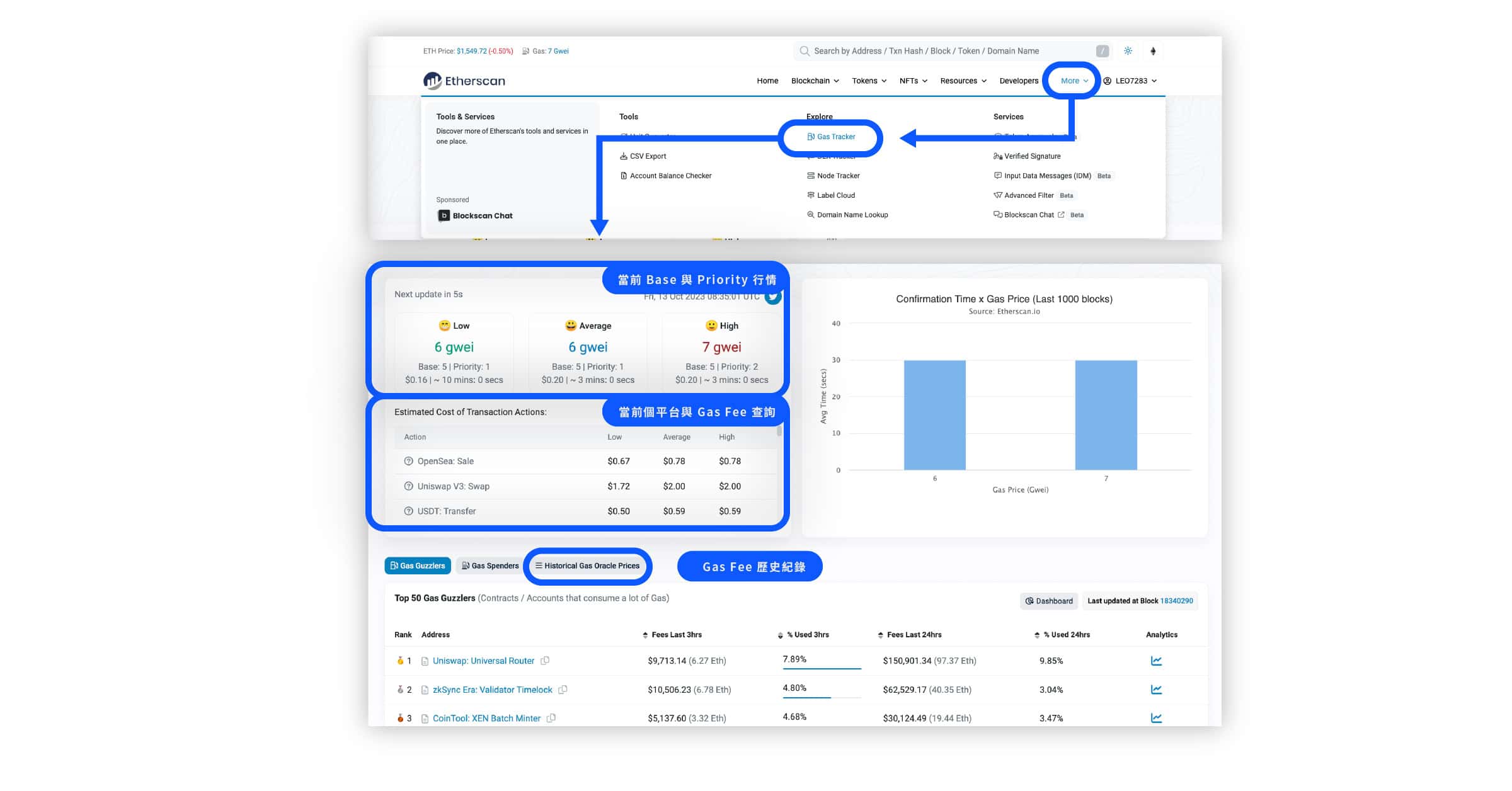Copy CoinTool: XEN Batch Minter address
Screen dimensions: 1512x791
551,718
